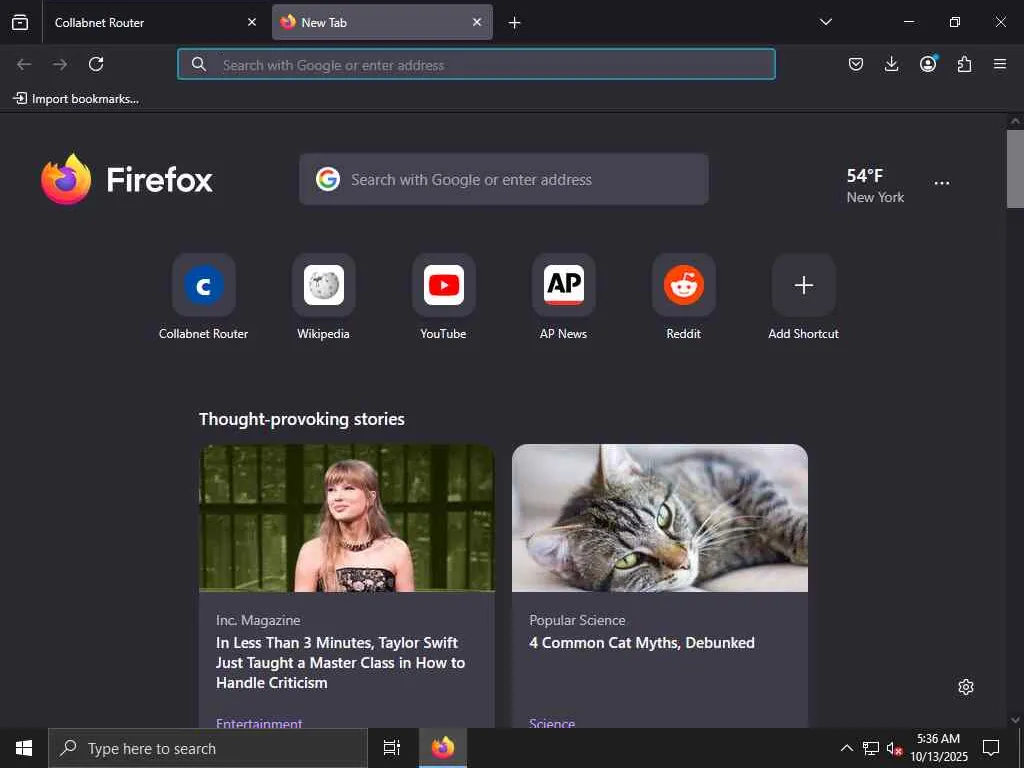1024x768 pixels.
Task: Open the application hamburger menu
Action: pyautogui.click(x=1000, y=64)
